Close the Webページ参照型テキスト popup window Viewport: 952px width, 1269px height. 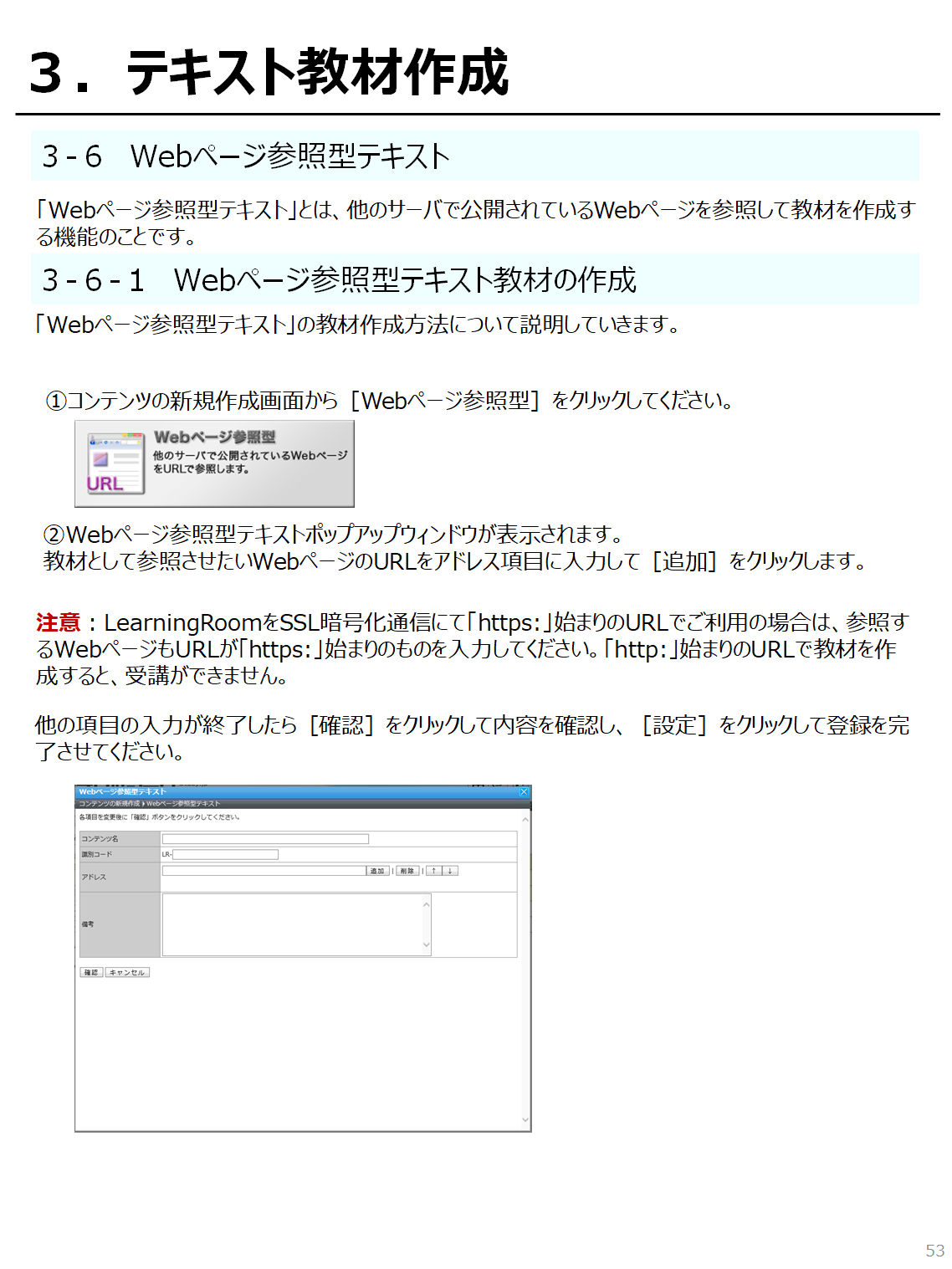(525, 791)
